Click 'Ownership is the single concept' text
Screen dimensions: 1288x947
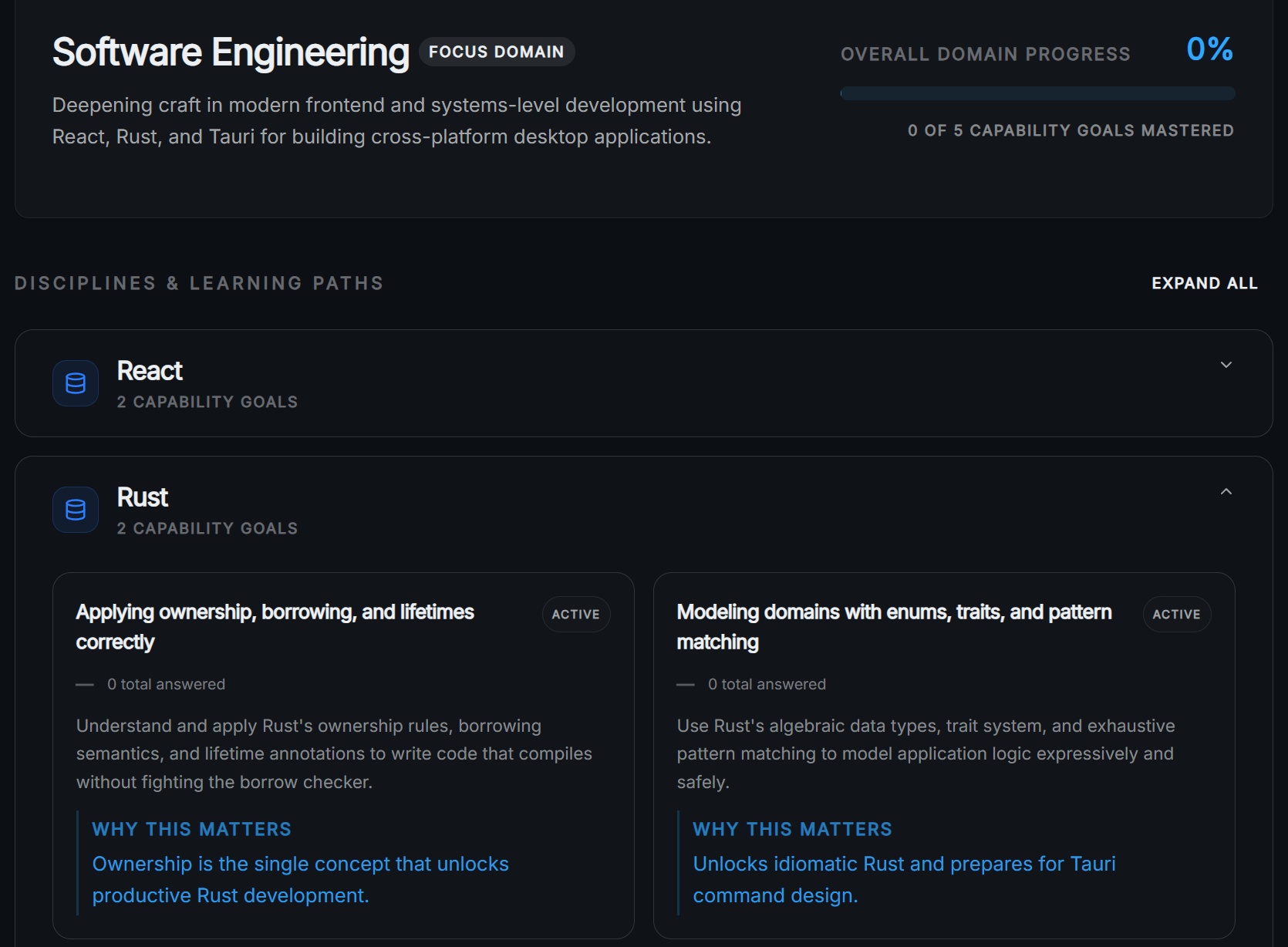point(300,880)
